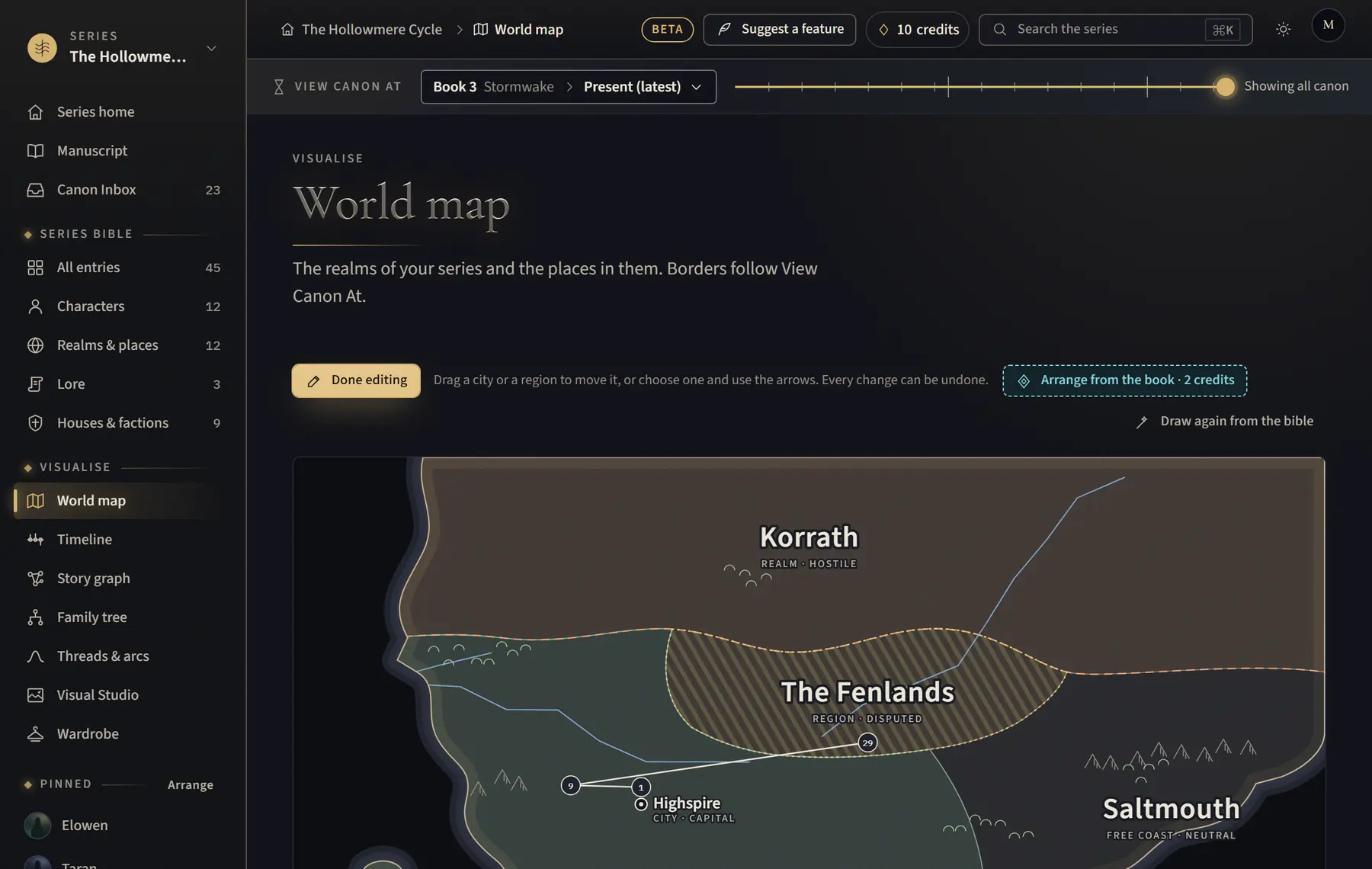Screen dimensions: 1372x869
Task: Click the Manuscript book icon
Action: [x=35, y=151]
